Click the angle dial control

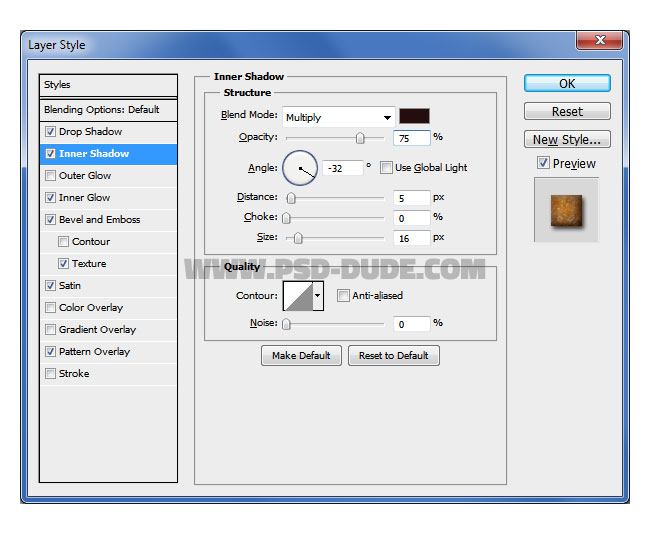pos(300,168)
